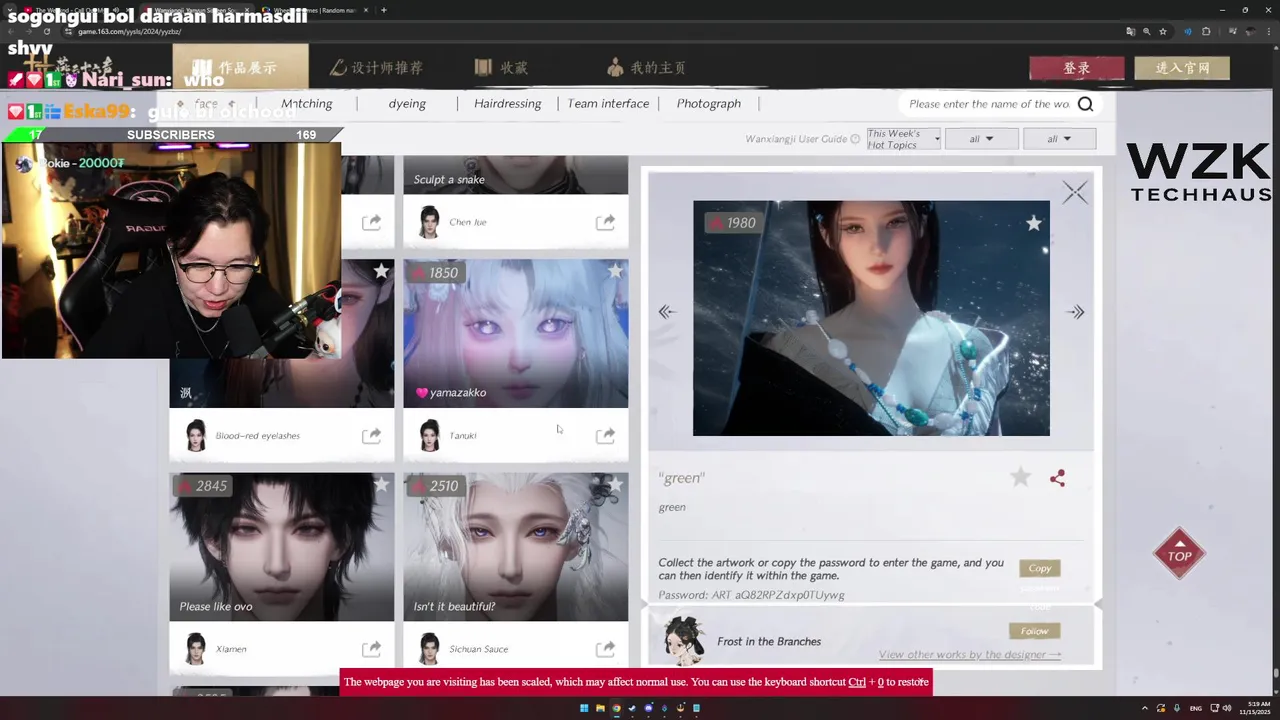Viewport: 1280px width, 720px height.
Task: Open Frost in the Branches avatar
Action: 683,641
